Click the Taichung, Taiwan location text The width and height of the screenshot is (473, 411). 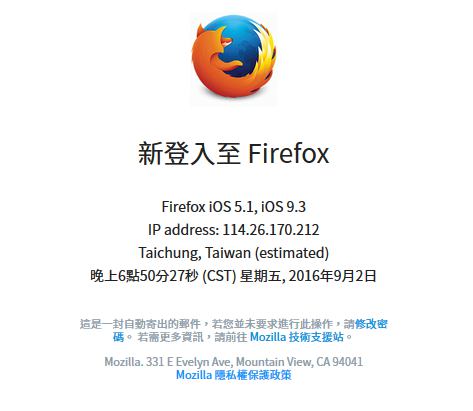click(x=195, y=253)
